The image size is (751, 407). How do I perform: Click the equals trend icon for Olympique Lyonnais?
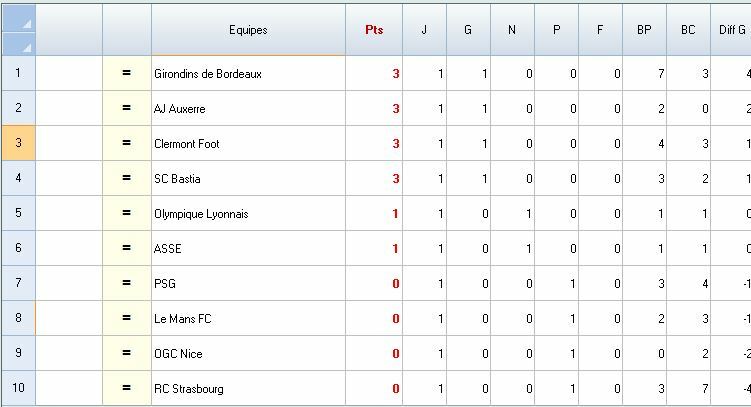pos(126,214)
